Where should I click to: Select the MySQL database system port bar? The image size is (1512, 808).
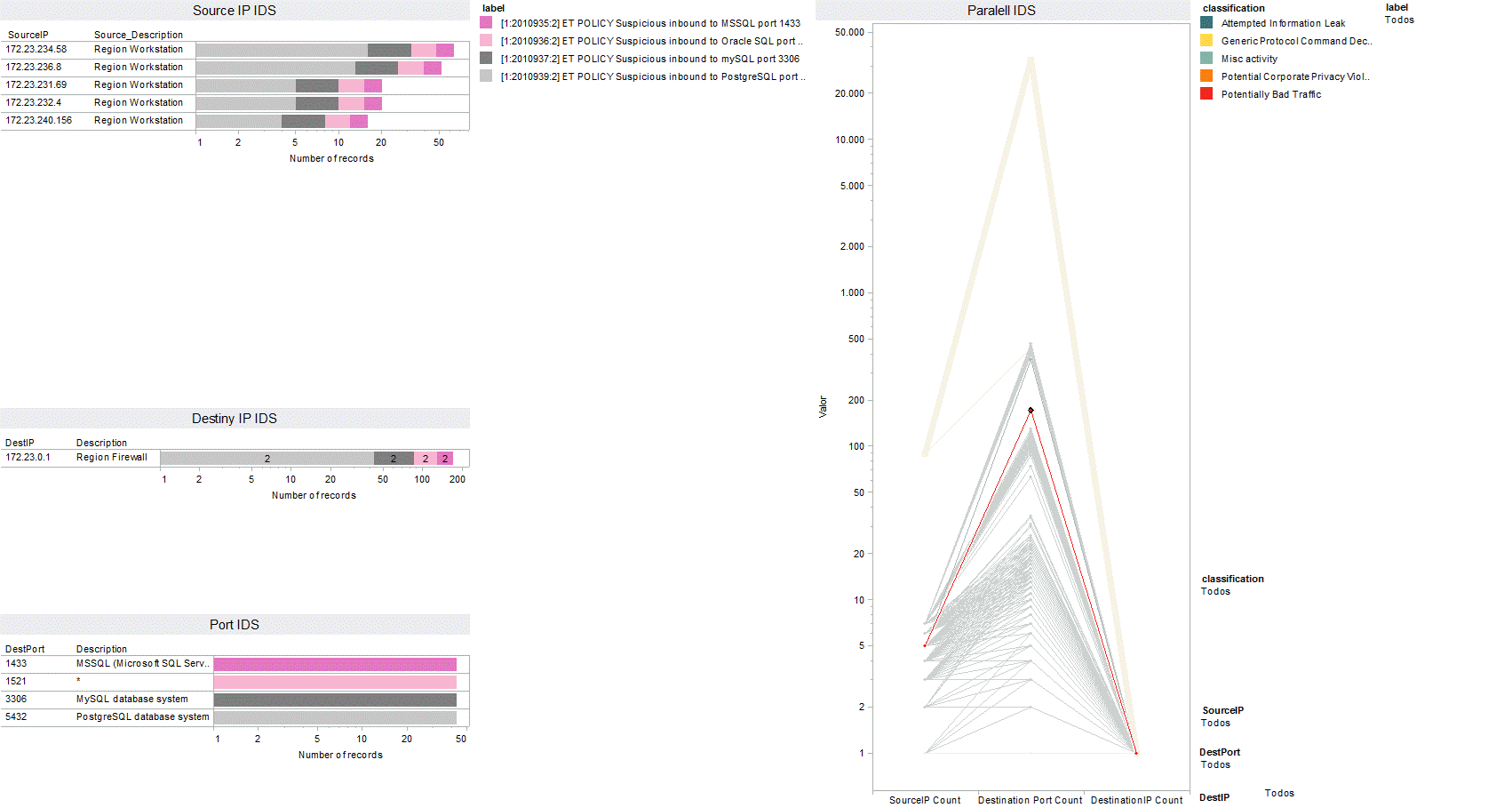click(335, 700)
